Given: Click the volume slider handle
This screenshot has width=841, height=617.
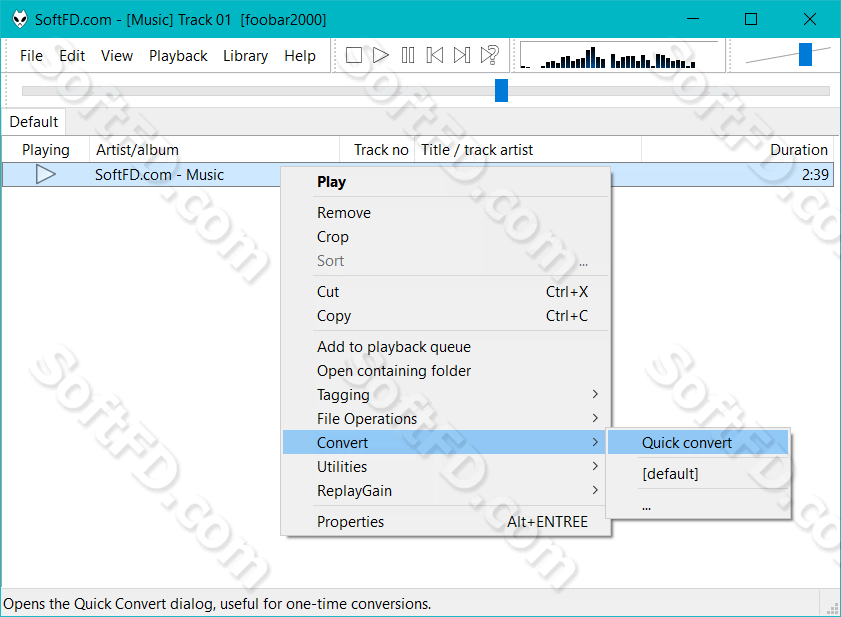Looking at the screenshot, I should (805, 55).
